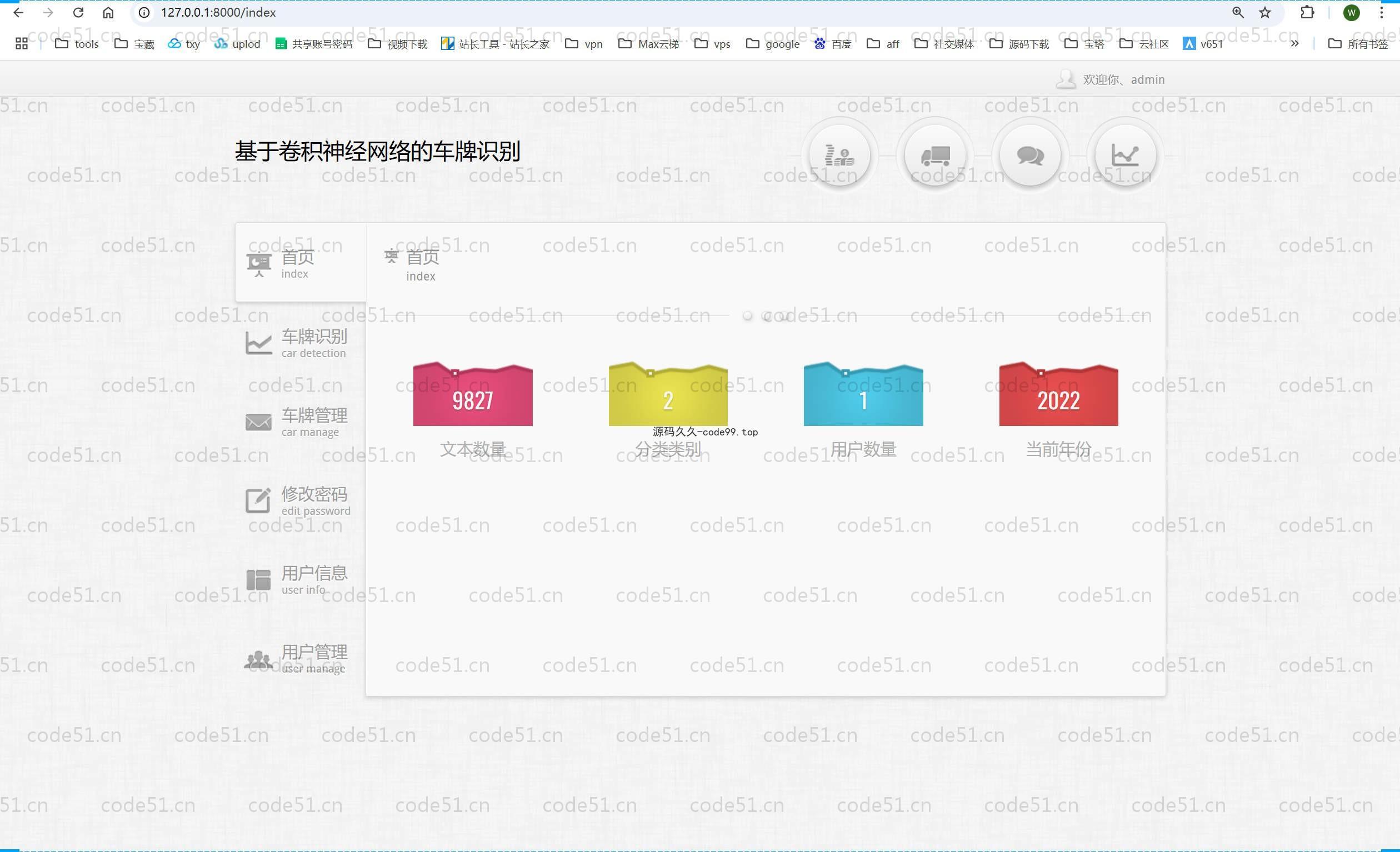Click the envelope icon beside 车牌管理
The height and width of the screenshot is (852, 1400).
point(258,422)
